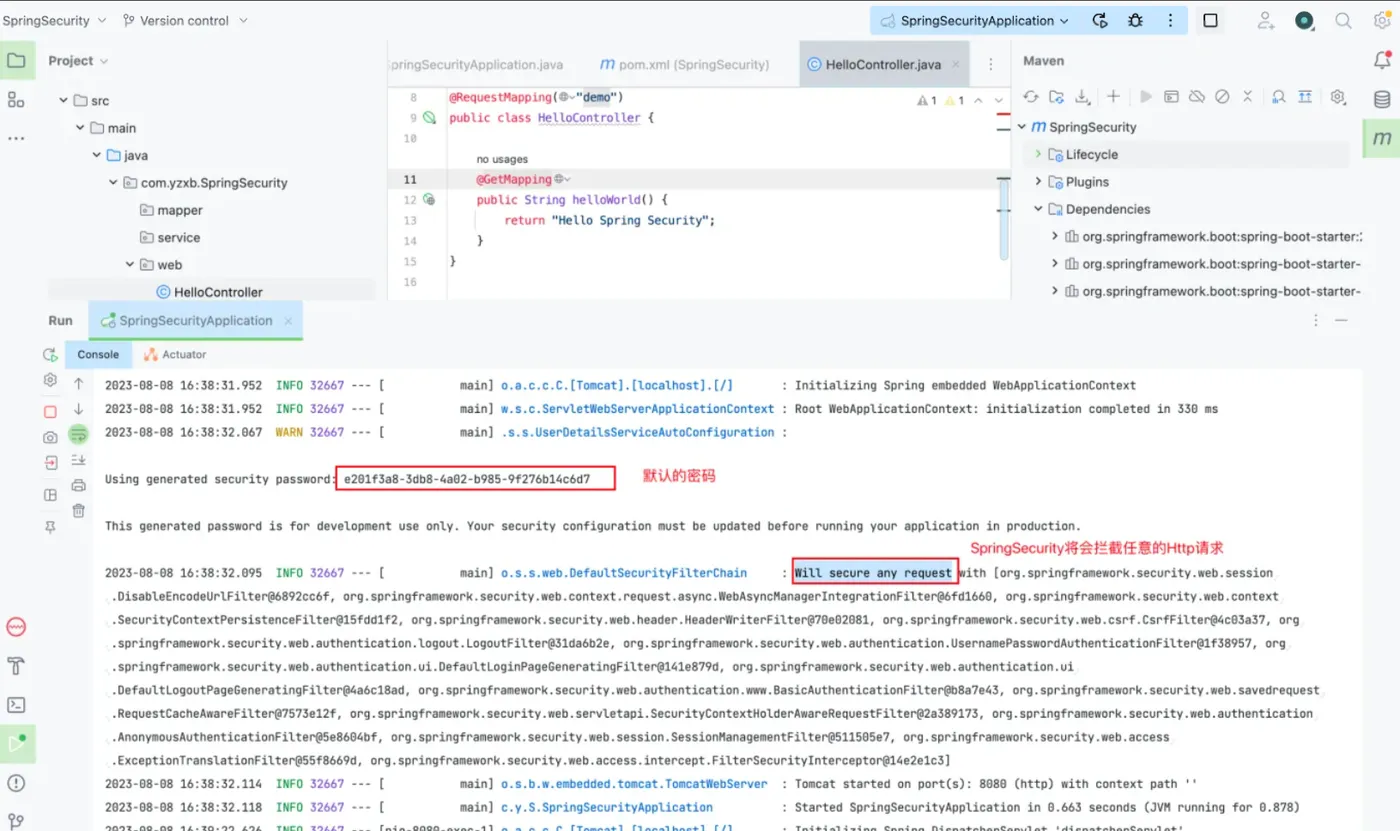Take thread dump with camera icon
Image resolution: width=1400 pixels, height=831 pixels.
pyautogui.click(x=50, y=437)
